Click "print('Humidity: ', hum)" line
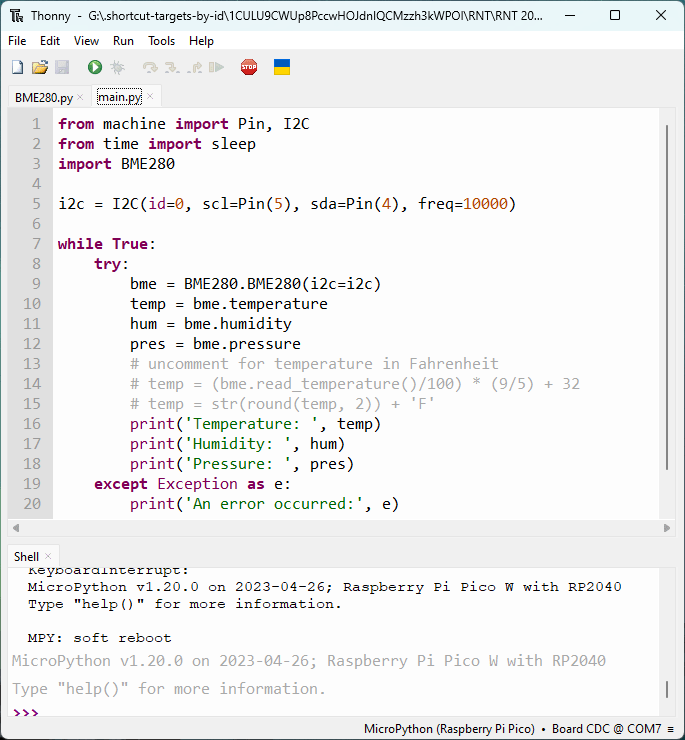The image size is (685, 740). 237,444
